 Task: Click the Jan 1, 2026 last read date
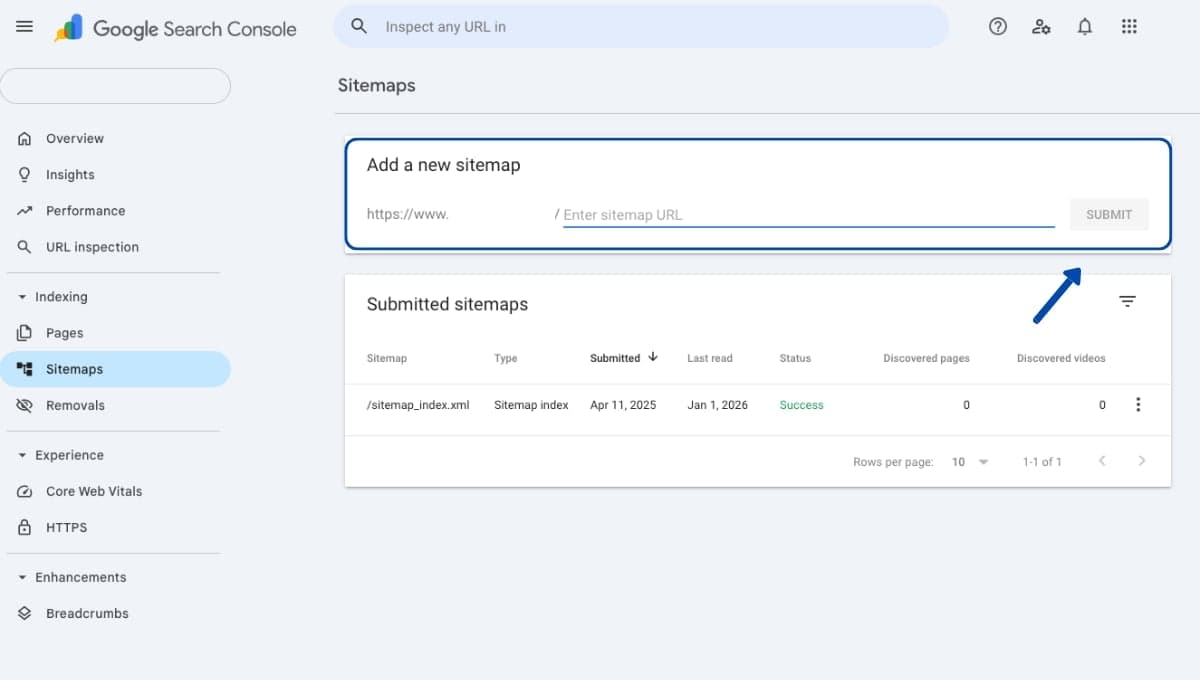pos(717,405)
